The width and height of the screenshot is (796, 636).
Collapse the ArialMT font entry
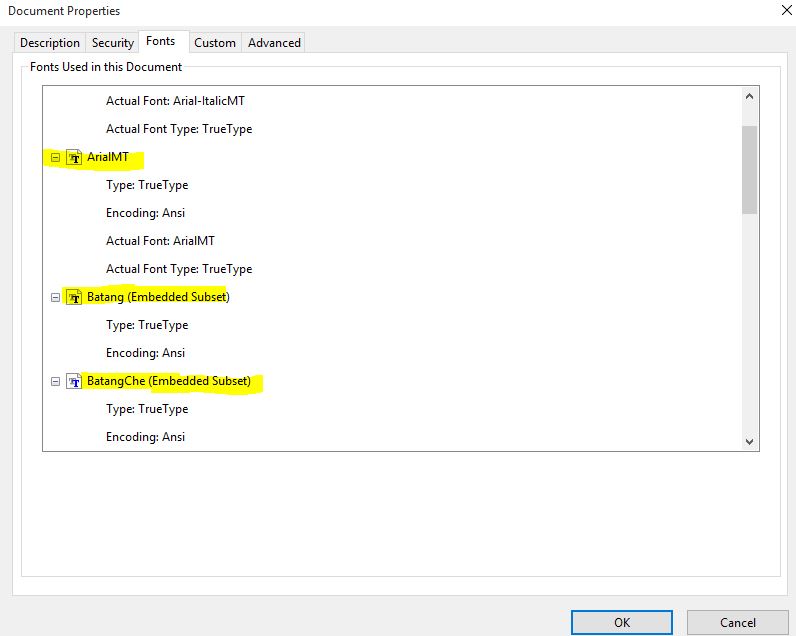tap(56, 157)
